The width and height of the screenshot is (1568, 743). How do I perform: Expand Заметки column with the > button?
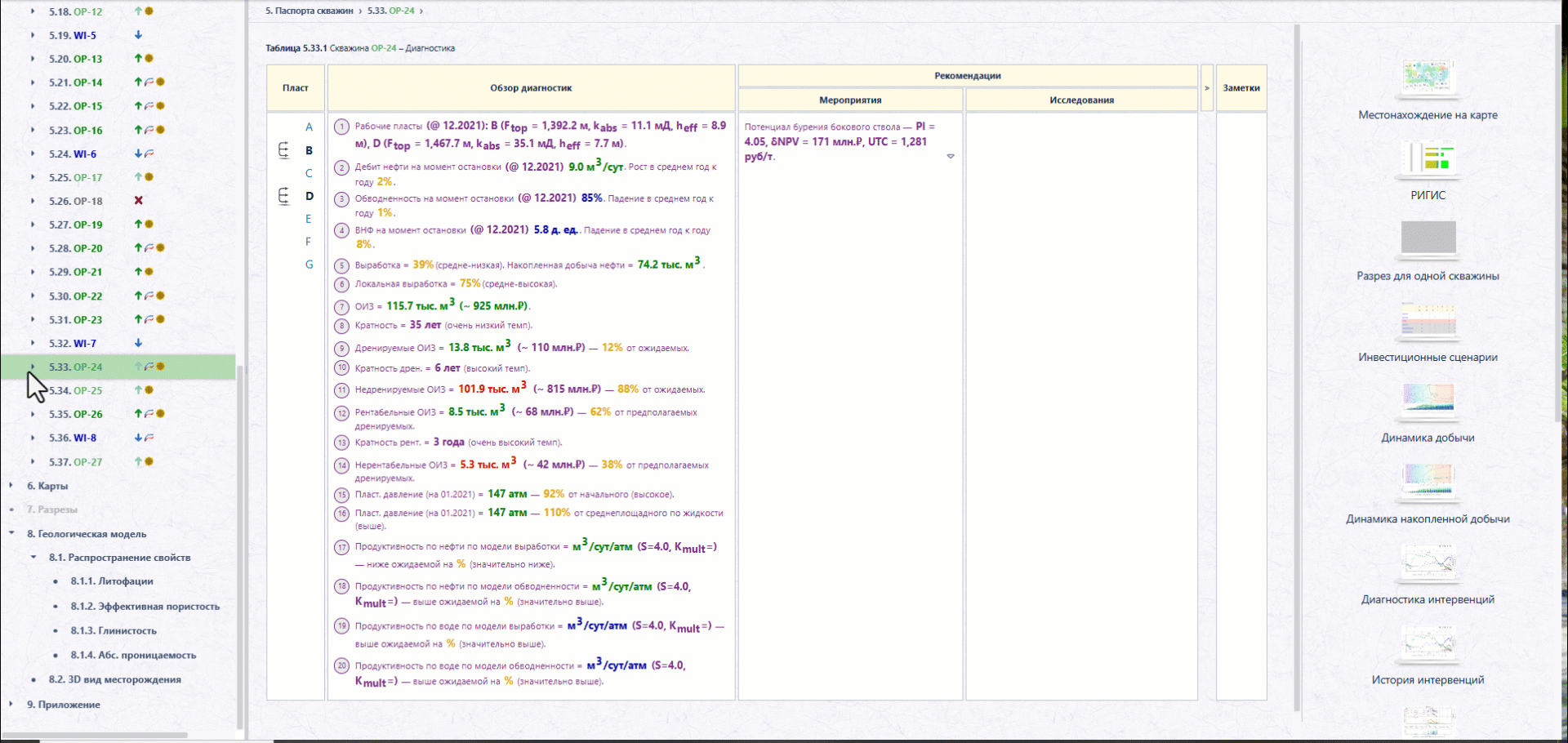[x=1207, y=88]
